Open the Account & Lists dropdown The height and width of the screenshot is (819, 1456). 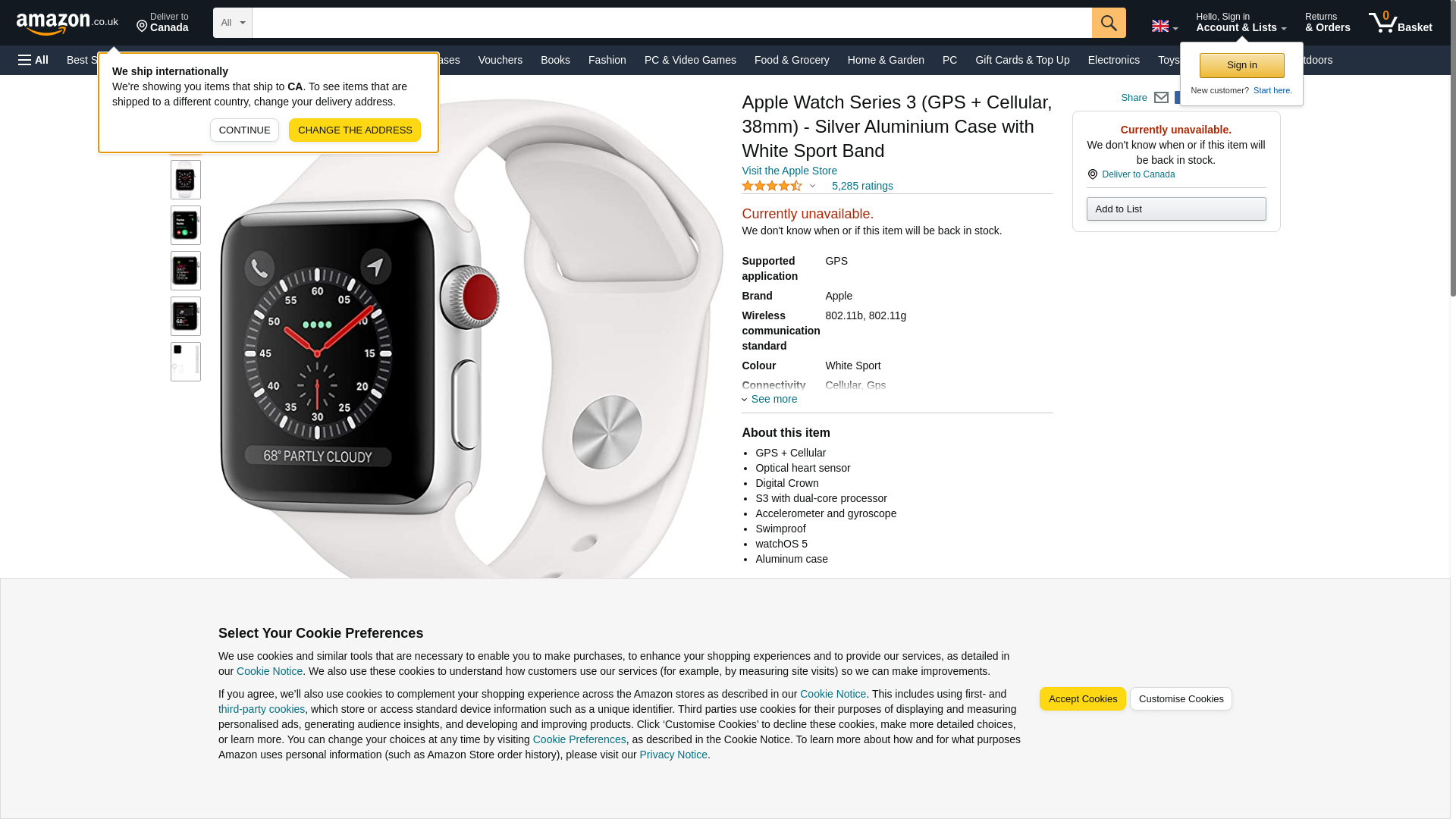[1241, 23]
